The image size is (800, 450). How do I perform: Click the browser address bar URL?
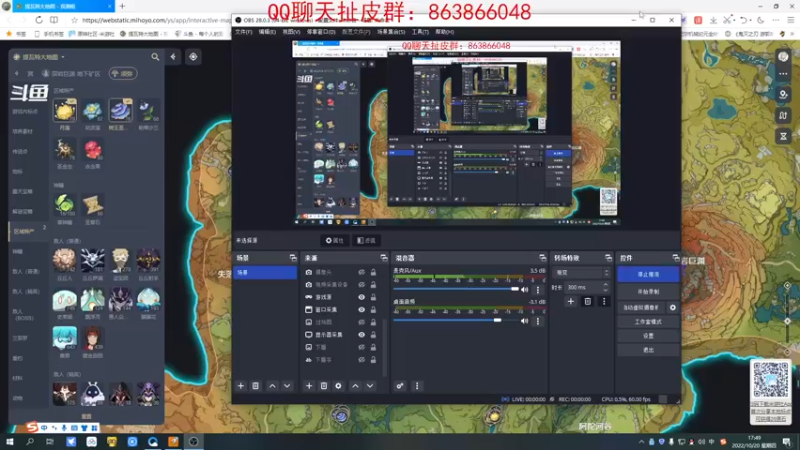[x=156, y=20]
